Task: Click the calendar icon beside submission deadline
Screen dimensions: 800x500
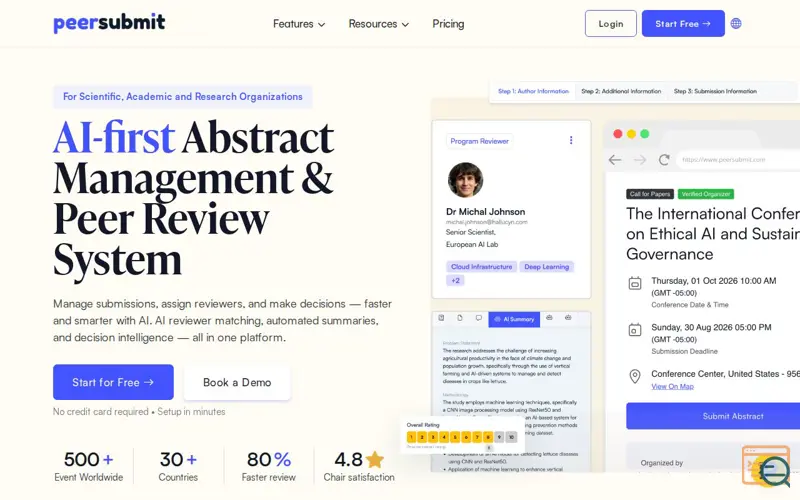Action: [x=635, y=330]
